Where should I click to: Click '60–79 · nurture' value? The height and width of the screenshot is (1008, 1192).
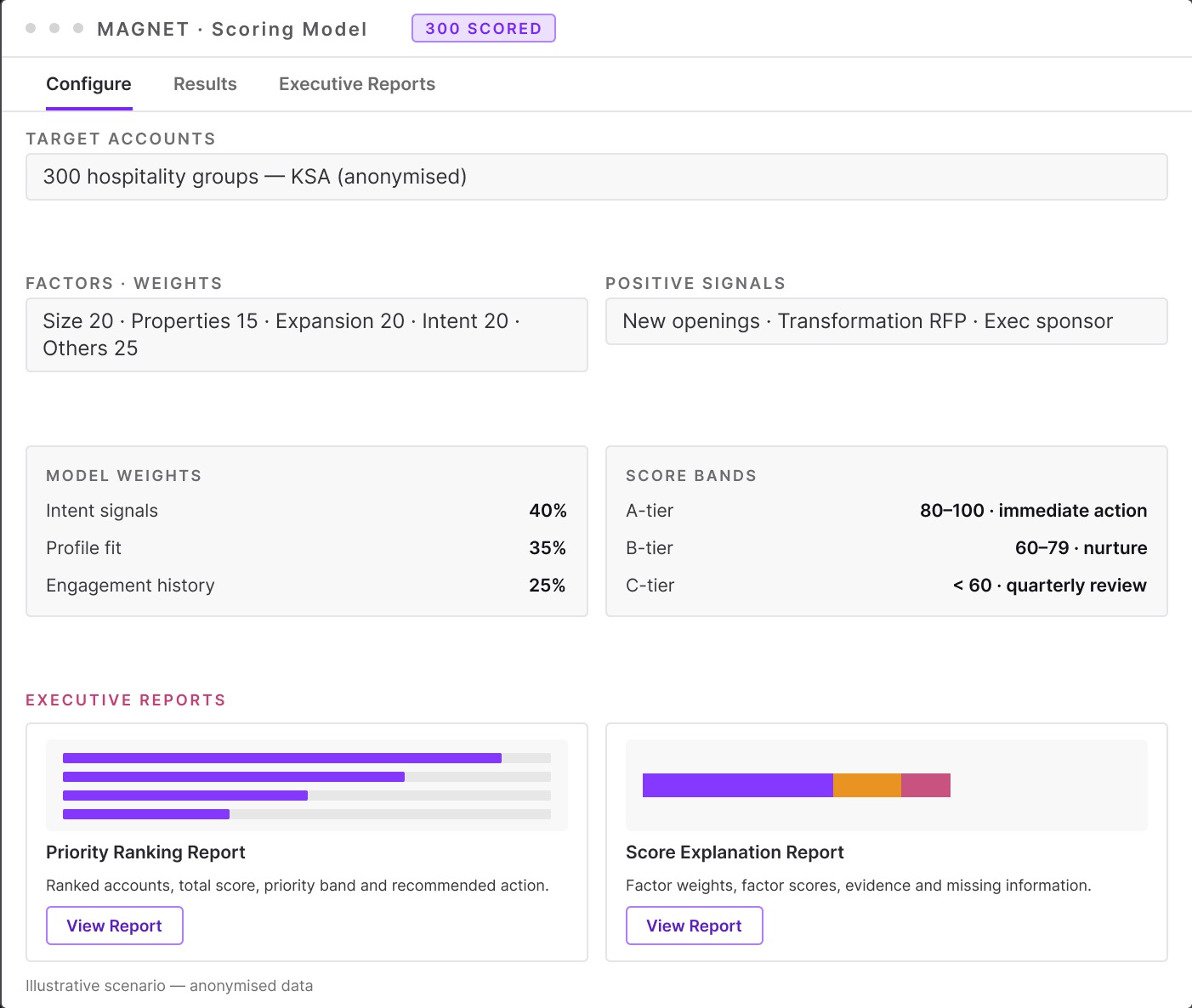tap(1081, 548)
